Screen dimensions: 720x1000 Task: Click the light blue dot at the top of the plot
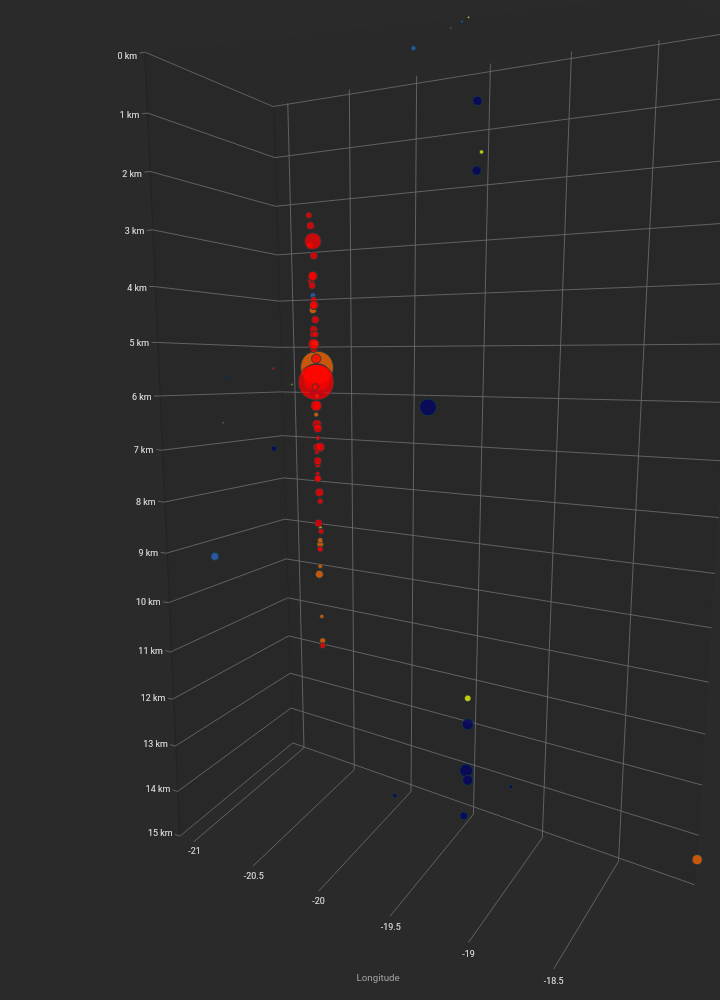pos(413,48)
